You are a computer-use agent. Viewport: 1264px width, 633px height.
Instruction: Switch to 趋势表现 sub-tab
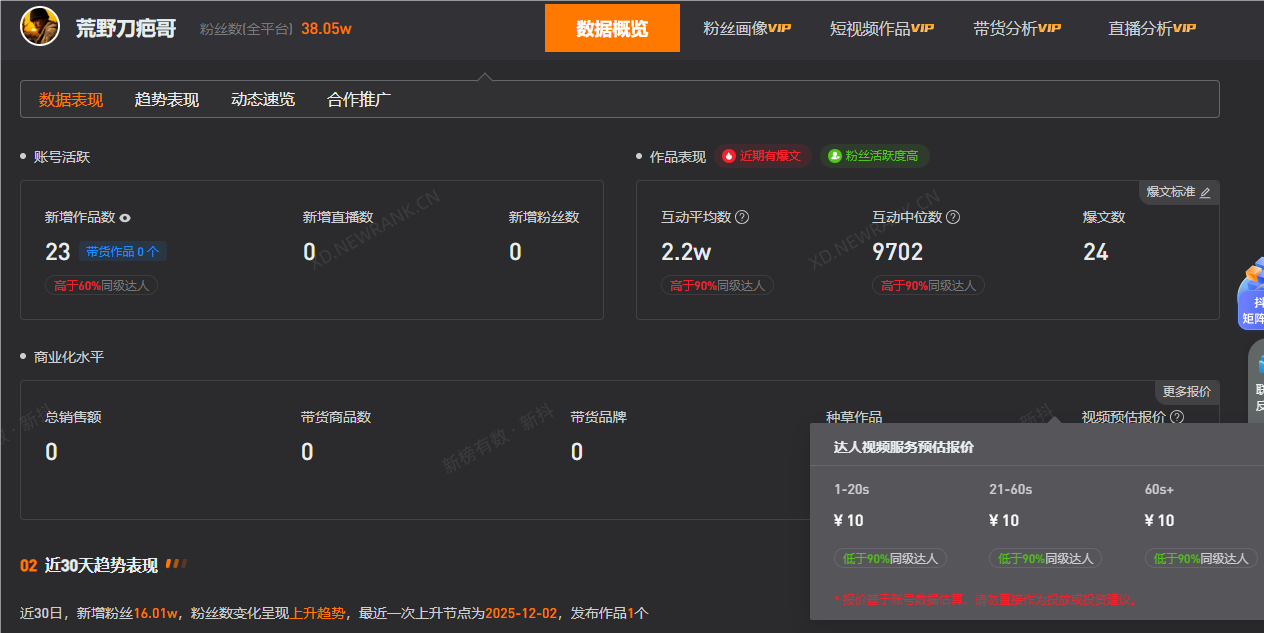pos(167,100)
